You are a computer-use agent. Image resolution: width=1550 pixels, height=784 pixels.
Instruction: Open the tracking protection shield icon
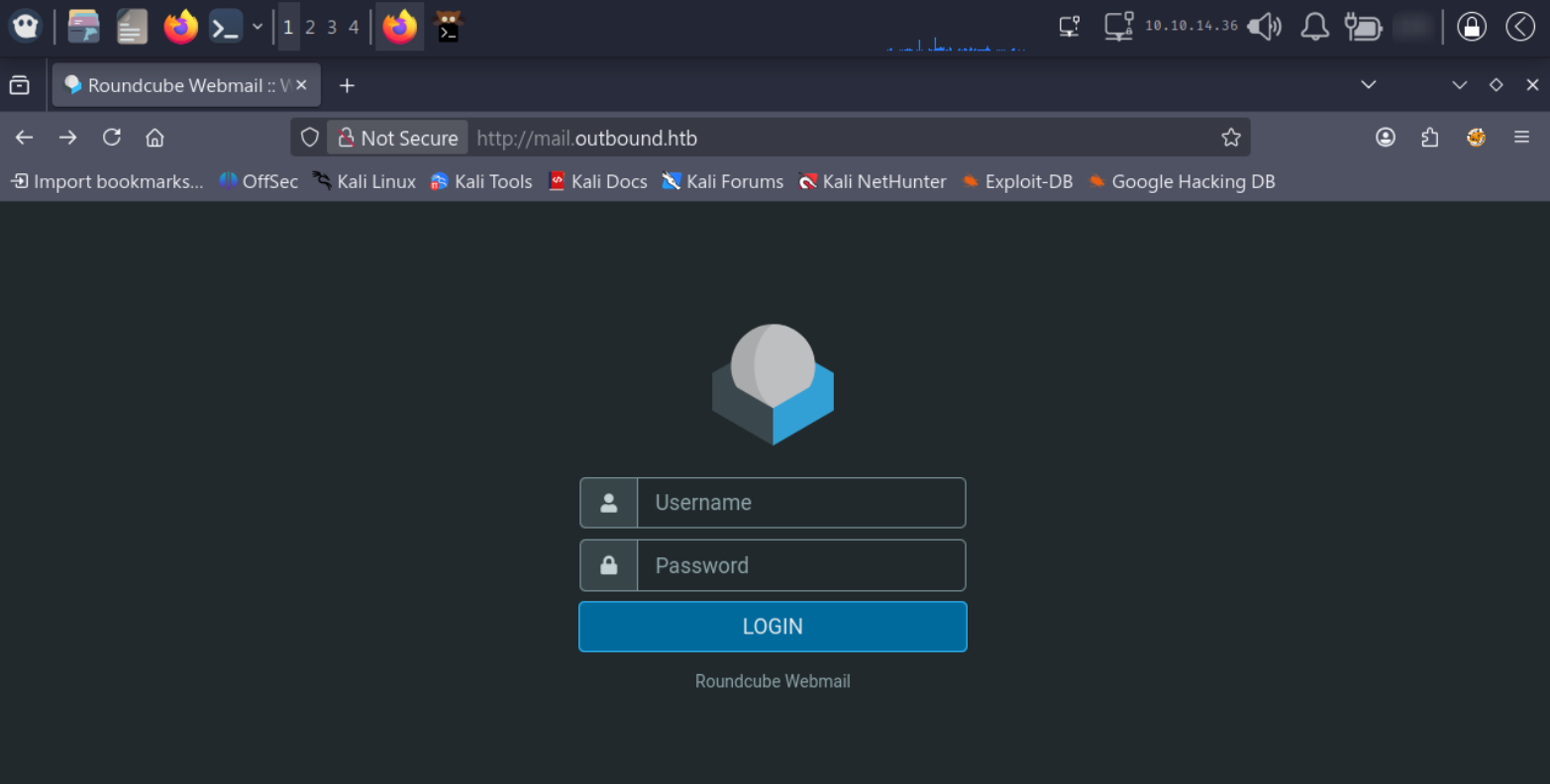click(x=310, y=138)
